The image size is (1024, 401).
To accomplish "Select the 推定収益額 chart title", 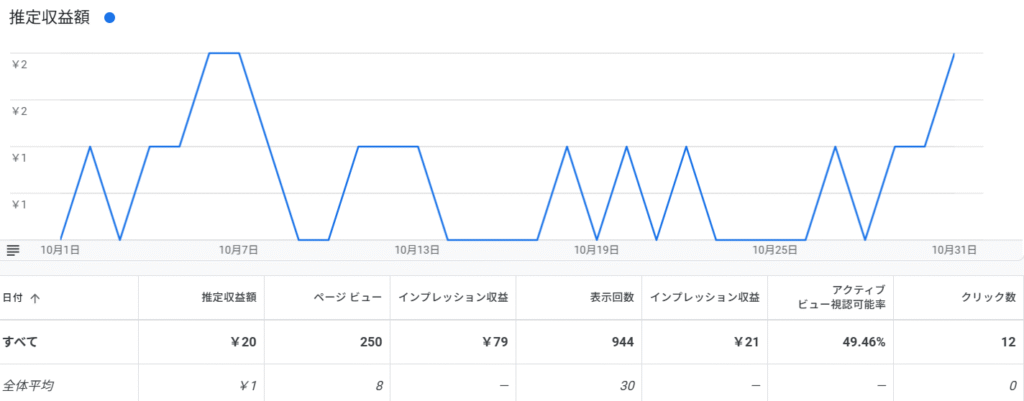I will [50, 18].
